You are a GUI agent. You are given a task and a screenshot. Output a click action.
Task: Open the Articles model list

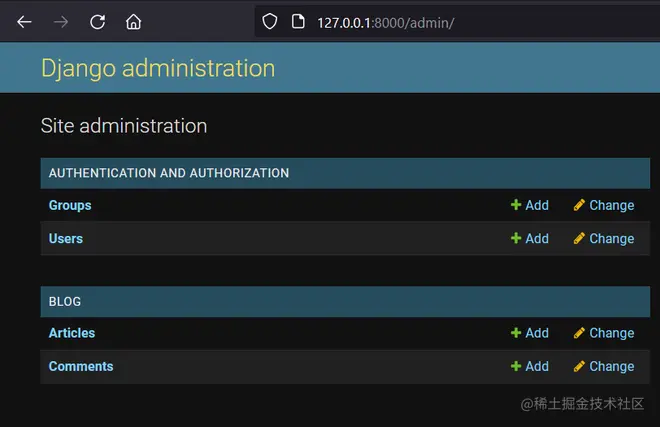(x=72, y=333)
